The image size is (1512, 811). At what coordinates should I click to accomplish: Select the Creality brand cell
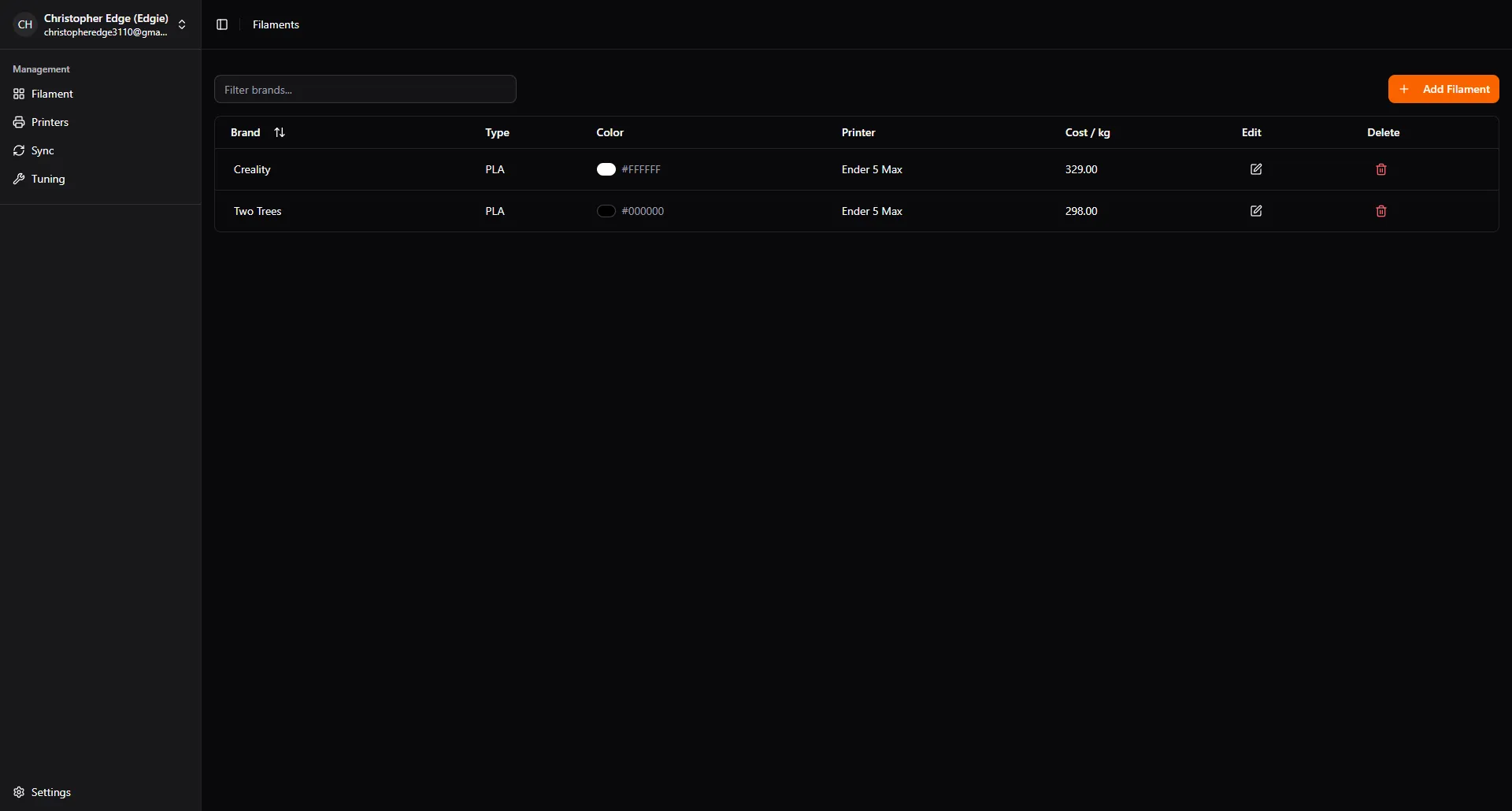(x=252, y=169)
